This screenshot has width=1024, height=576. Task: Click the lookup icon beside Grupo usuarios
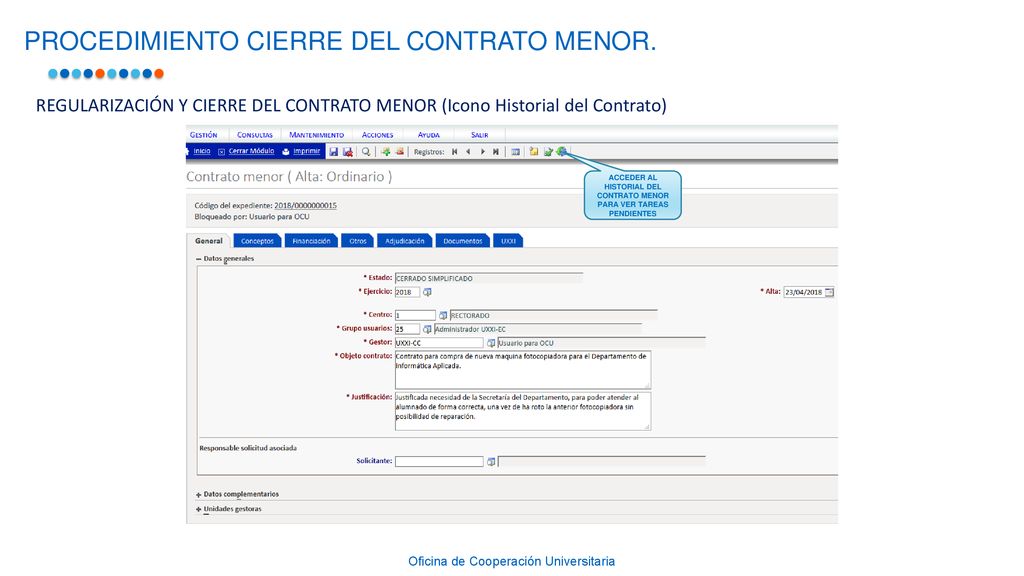(427, 329)
